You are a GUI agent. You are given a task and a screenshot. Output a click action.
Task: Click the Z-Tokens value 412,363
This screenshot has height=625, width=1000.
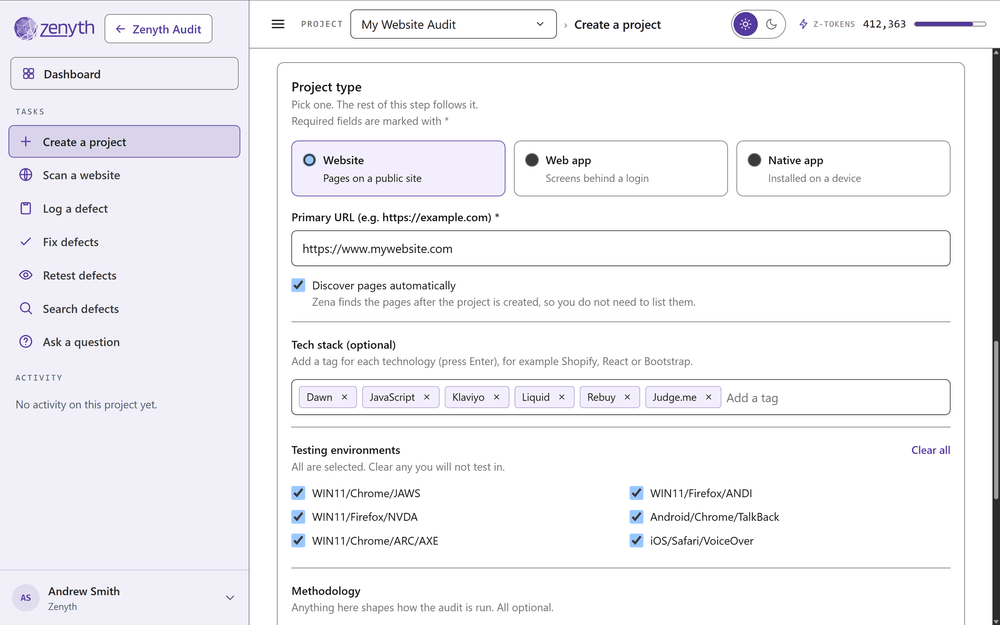click(x=884, y=24)
